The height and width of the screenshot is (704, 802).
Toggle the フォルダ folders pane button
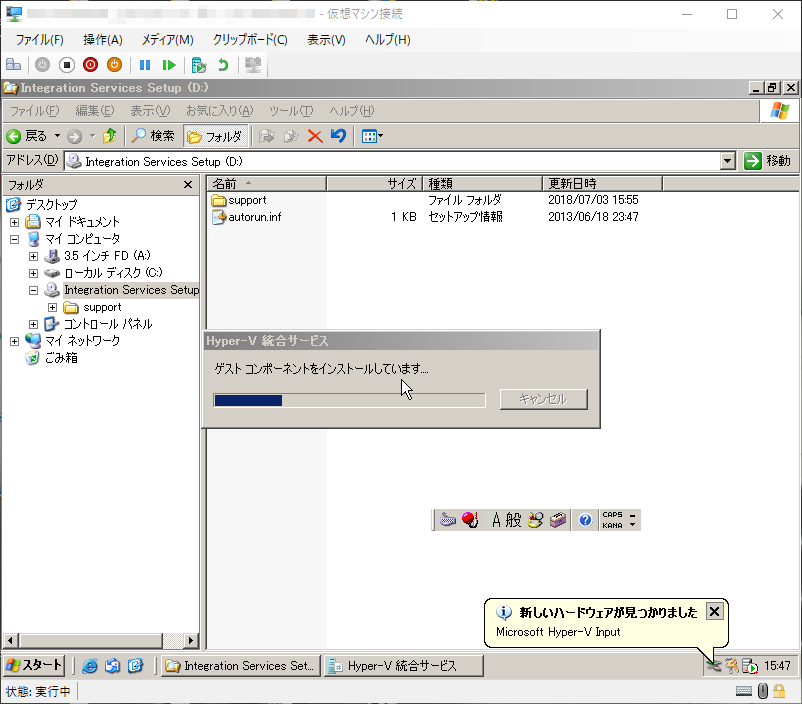pyautogui.click(x=215, y=136)
